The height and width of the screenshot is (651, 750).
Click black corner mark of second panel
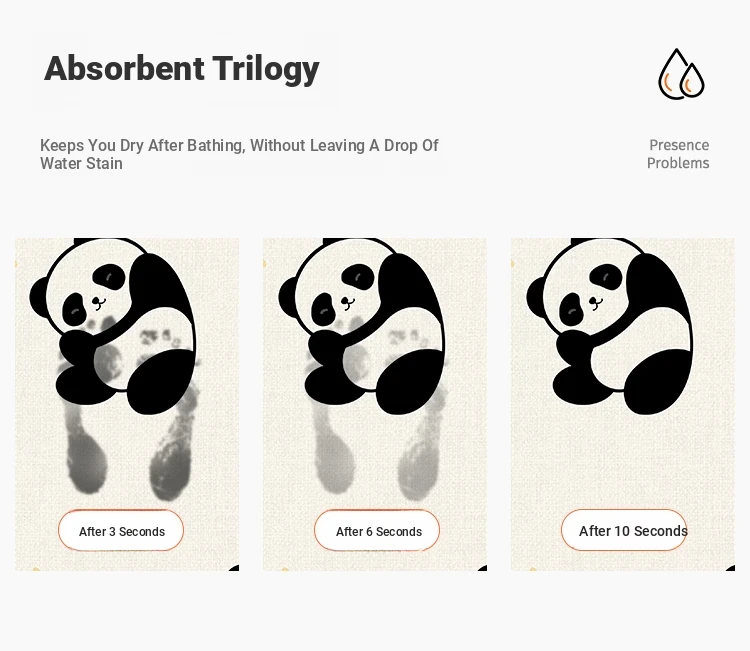click(x=483, y=568)
